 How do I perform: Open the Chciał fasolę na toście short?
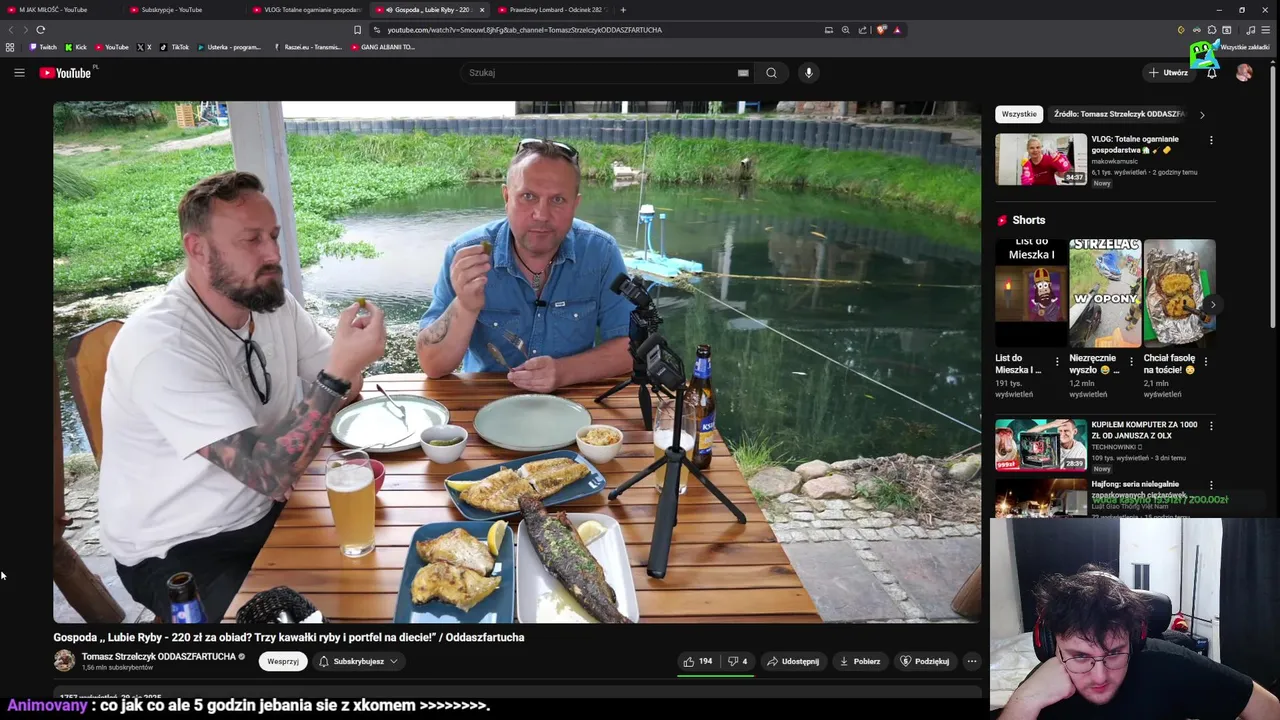pyautogui.click(x=1179, y=293)
